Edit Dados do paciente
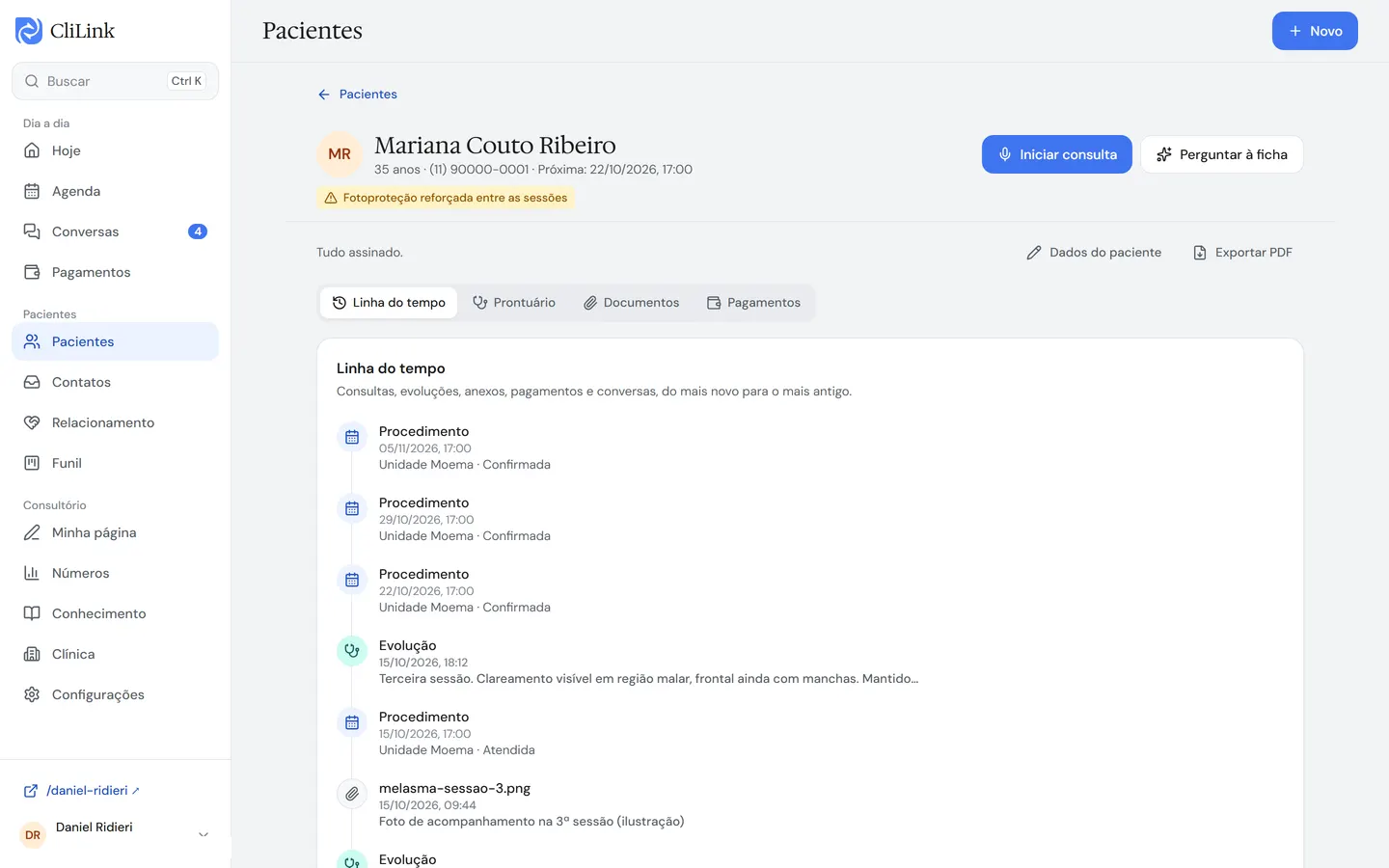This screenshot has height=868, width=1389. tap(1094, 253)
